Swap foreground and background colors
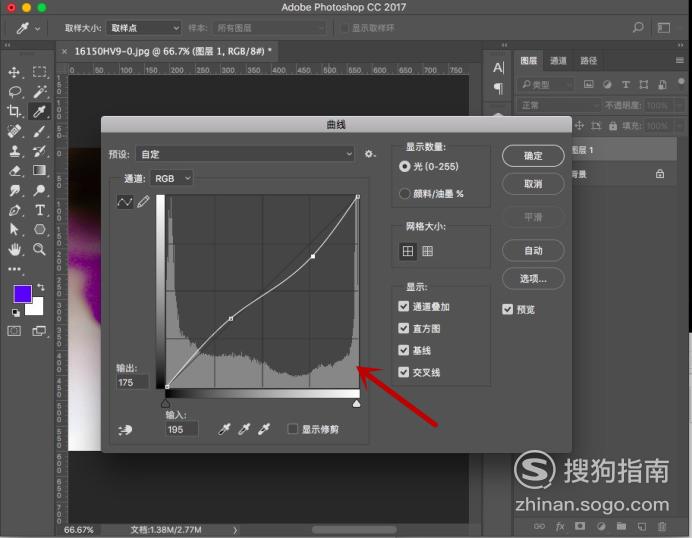The width and height of the screenshot is (692, 538). coord(41,287)
